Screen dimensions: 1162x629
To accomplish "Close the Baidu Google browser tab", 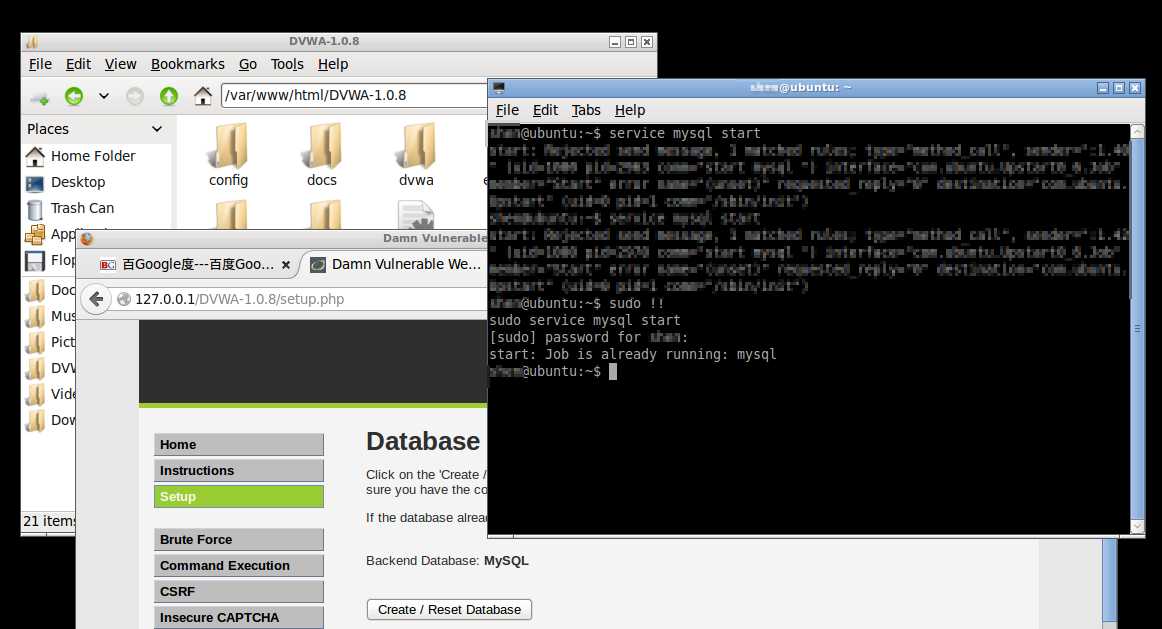I will (286, 264).
